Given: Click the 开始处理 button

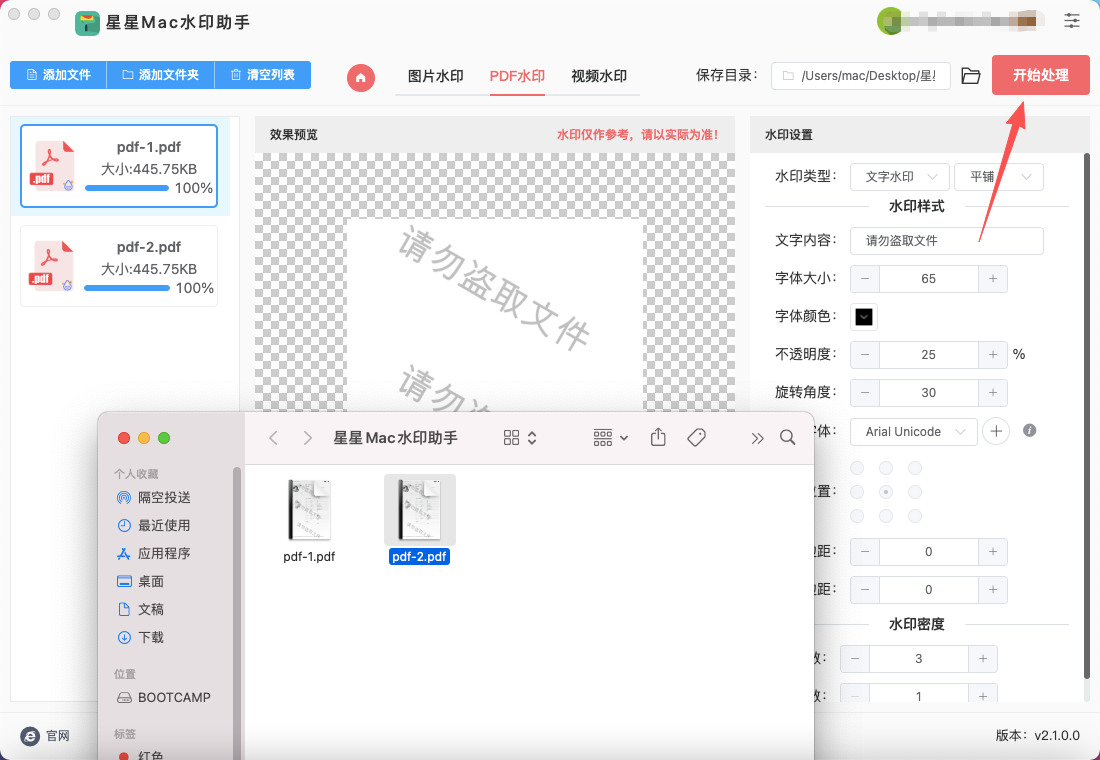Looking at the screenshot, I should coord(1040,75).
